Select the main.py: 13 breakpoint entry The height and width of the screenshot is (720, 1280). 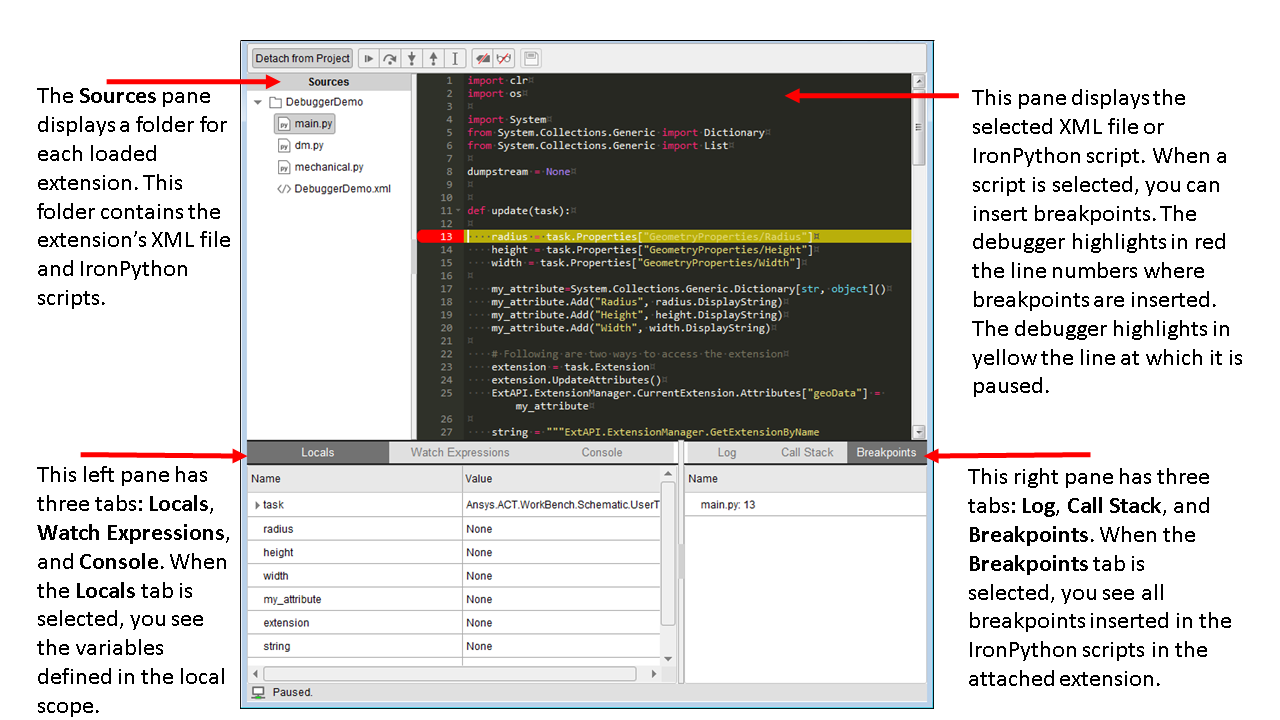click(727, 505)
